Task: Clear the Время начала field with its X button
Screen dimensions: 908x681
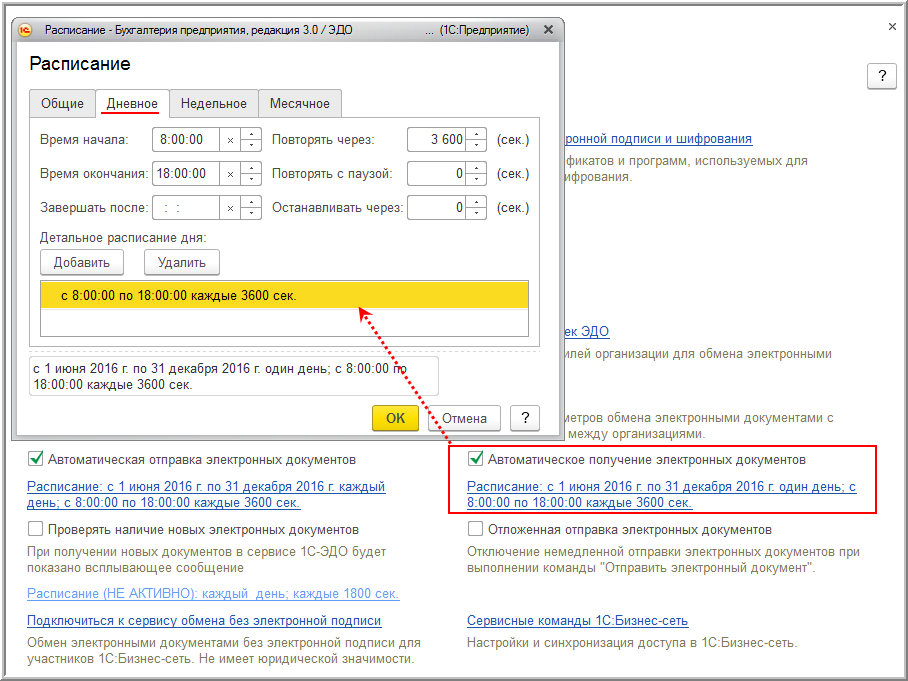Action: pos(230,140)
